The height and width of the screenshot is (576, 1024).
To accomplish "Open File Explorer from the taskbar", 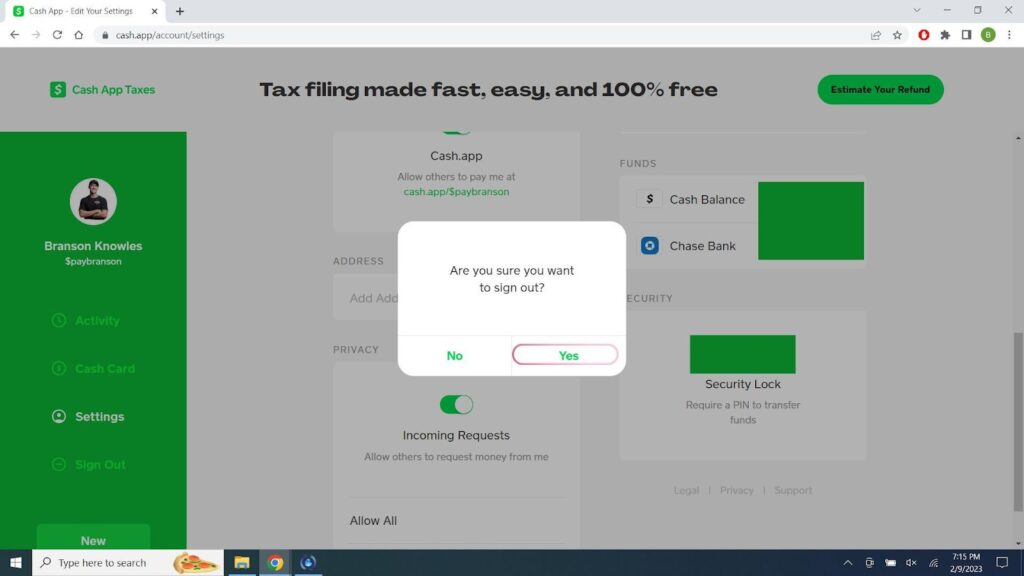I will tap(242, 563).
